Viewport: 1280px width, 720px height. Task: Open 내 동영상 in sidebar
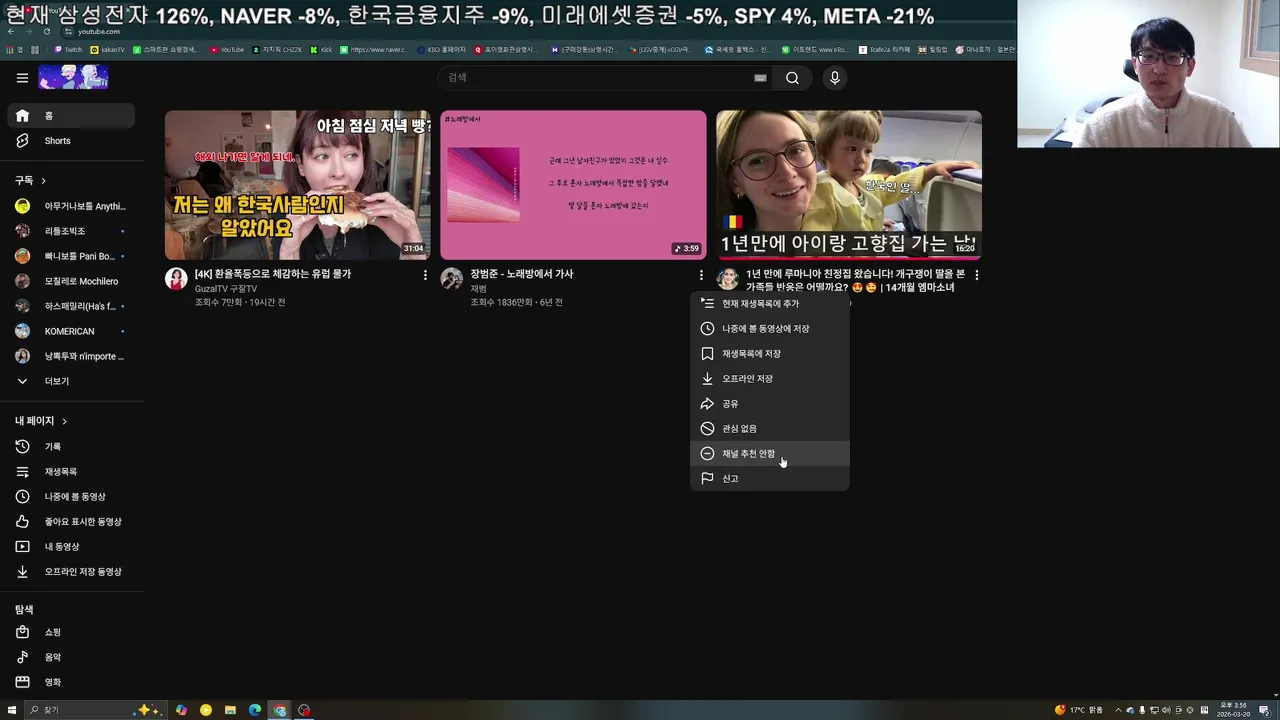pos(70,547)
